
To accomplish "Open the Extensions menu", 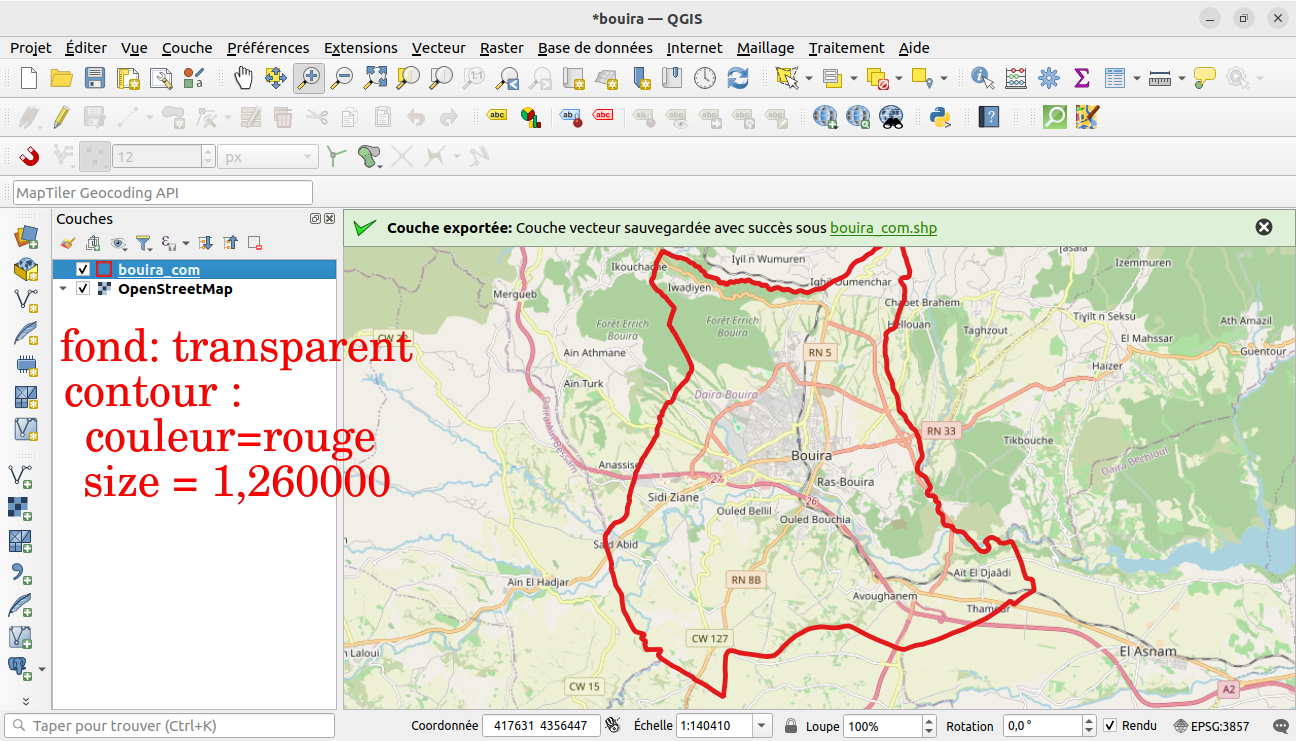I will coord(360,48).
